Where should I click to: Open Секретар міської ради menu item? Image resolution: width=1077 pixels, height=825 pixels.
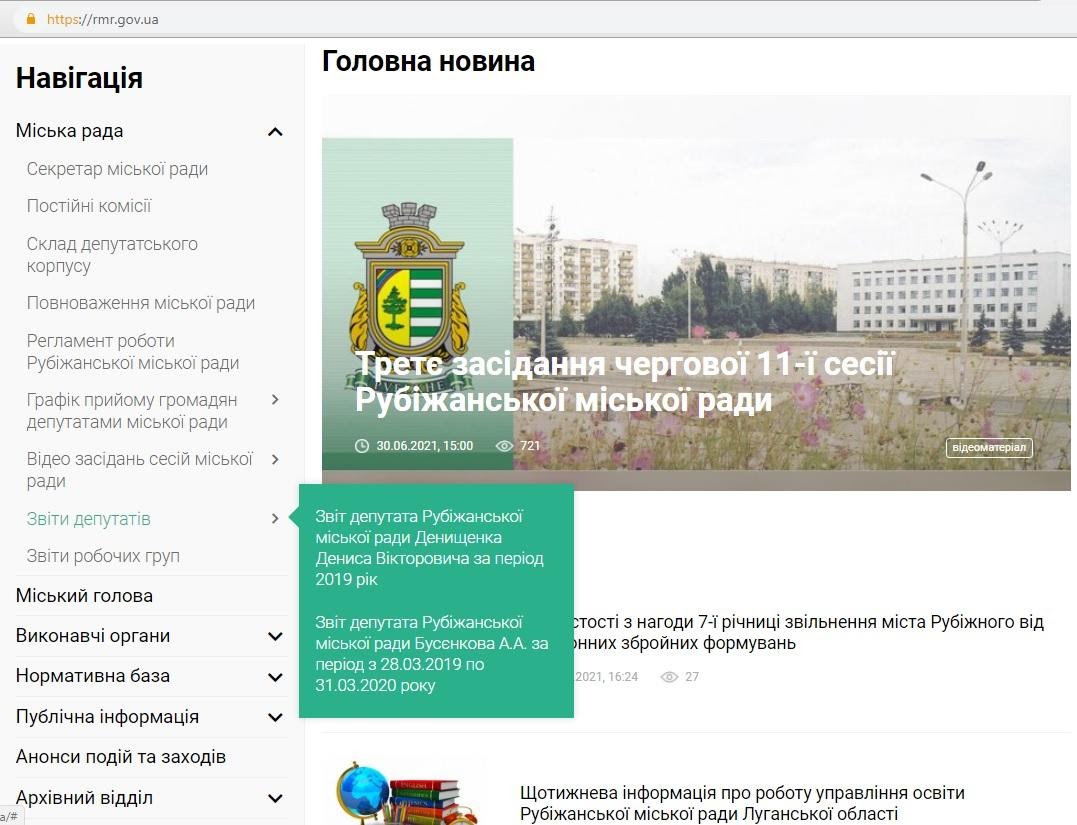[117, 169]
